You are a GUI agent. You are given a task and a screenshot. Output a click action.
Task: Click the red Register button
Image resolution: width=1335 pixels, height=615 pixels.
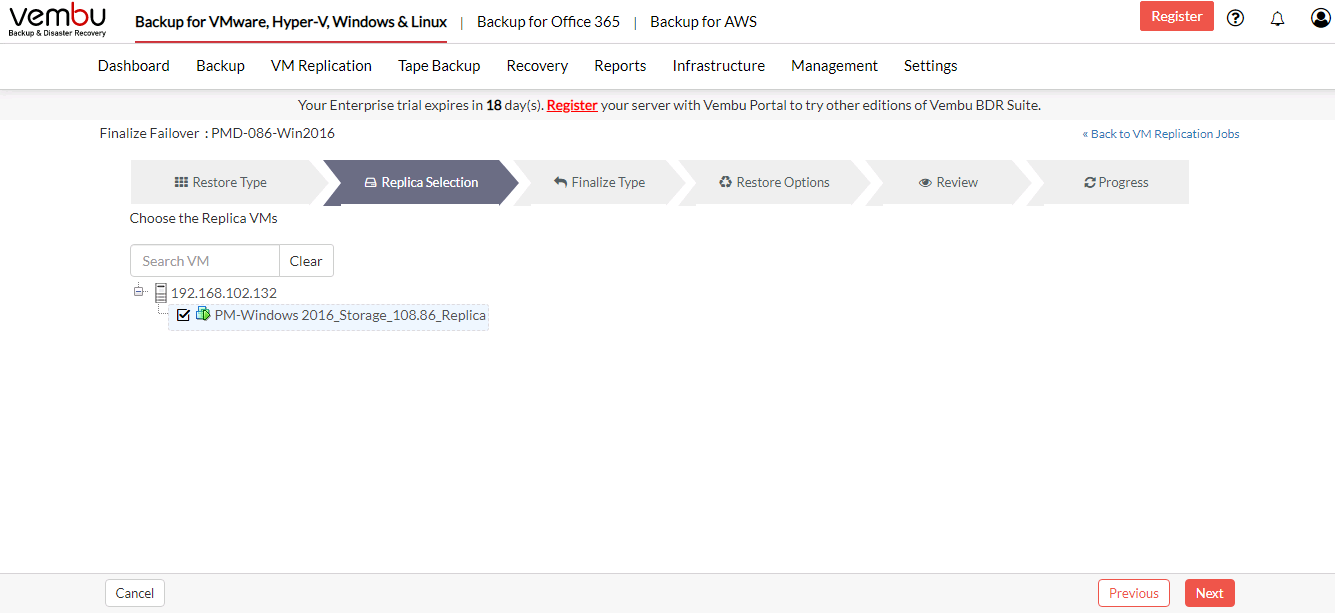click(1177, 16)
